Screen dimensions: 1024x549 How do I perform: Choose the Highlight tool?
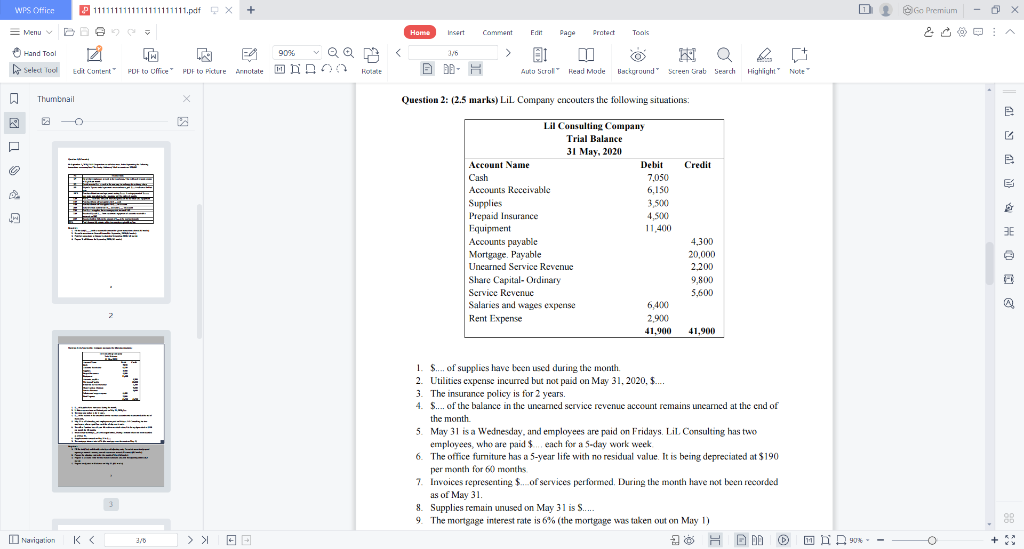click(763, 61)
